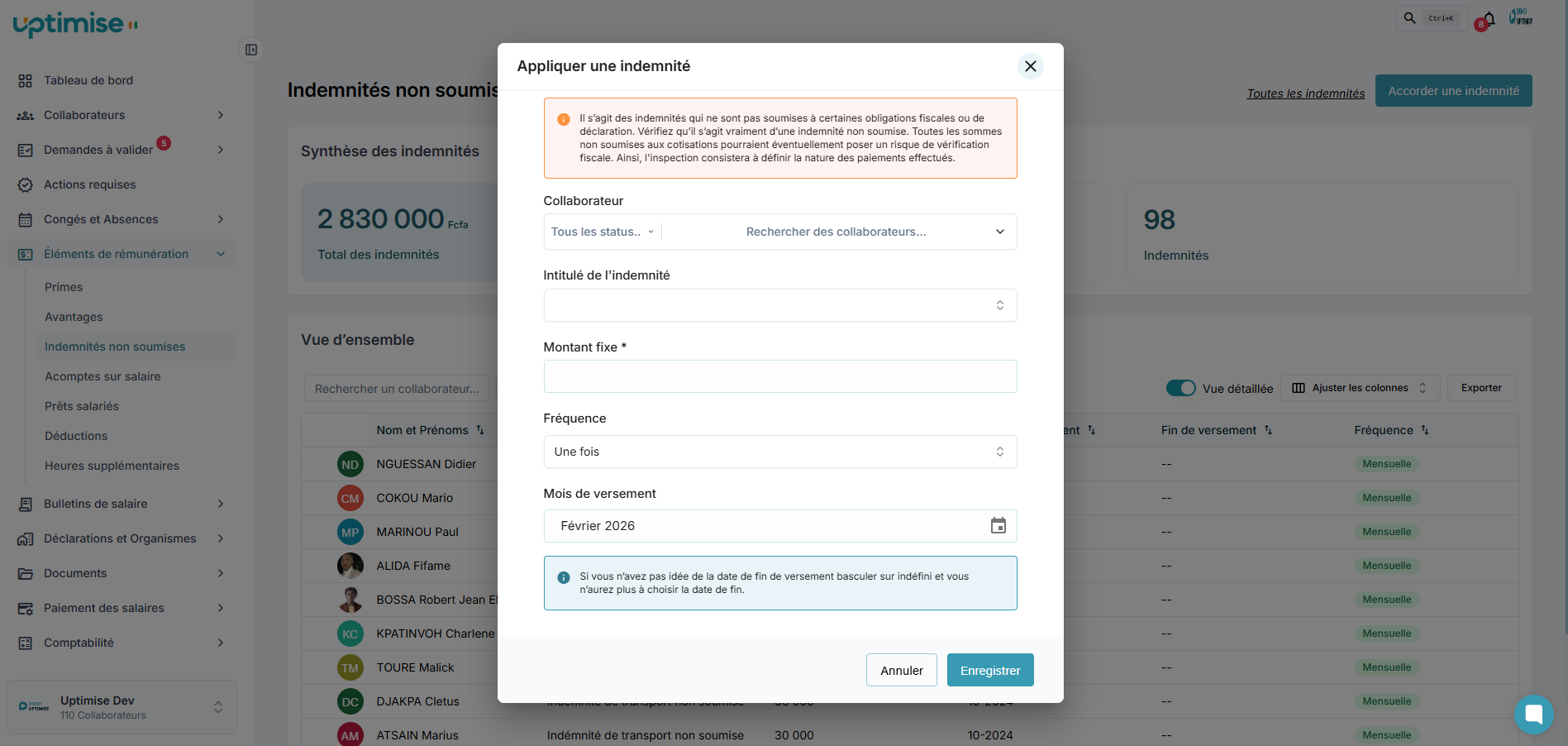Sort by Nom et Prénoms column arrows
This screenshot has height=746, width=1568.
pos(480,430)
